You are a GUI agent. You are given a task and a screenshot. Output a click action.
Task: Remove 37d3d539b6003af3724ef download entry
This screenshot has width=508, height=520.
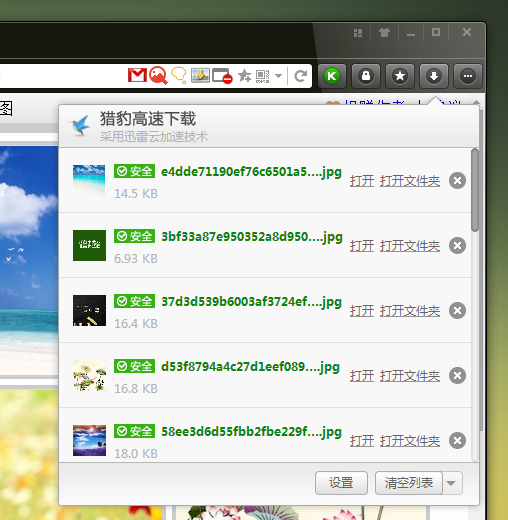[457, 311]
